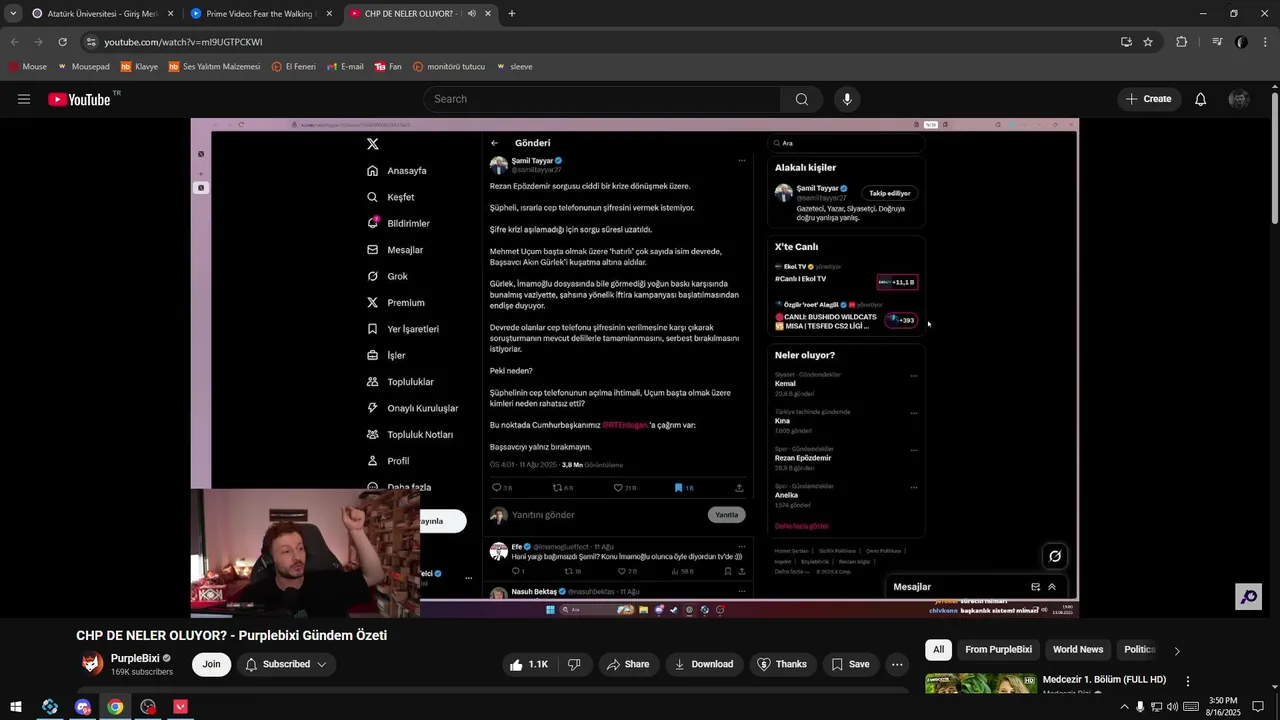Reload the current page

tap(62, 42)
